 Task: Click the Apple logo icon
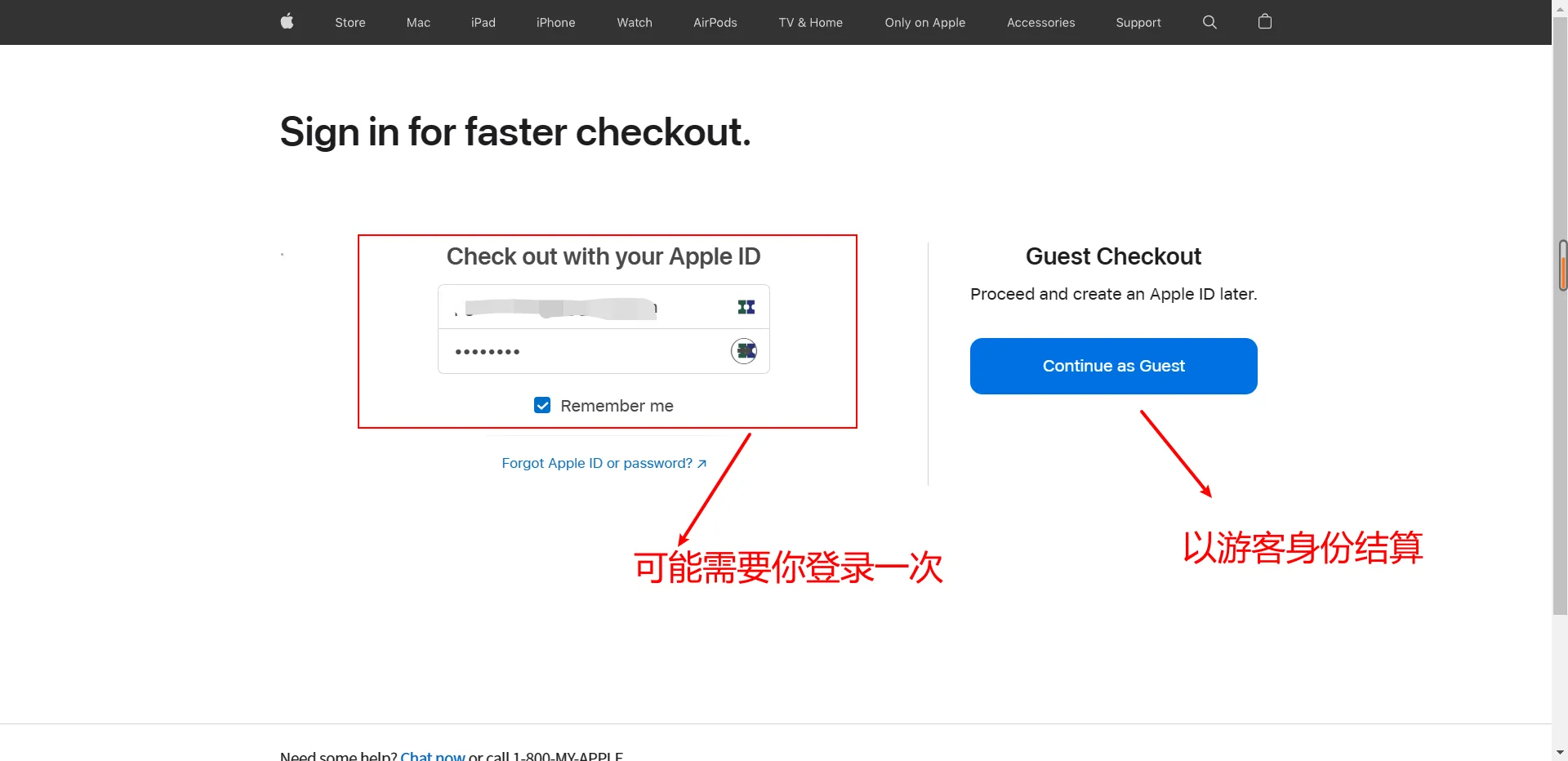[x=287, y=21]
